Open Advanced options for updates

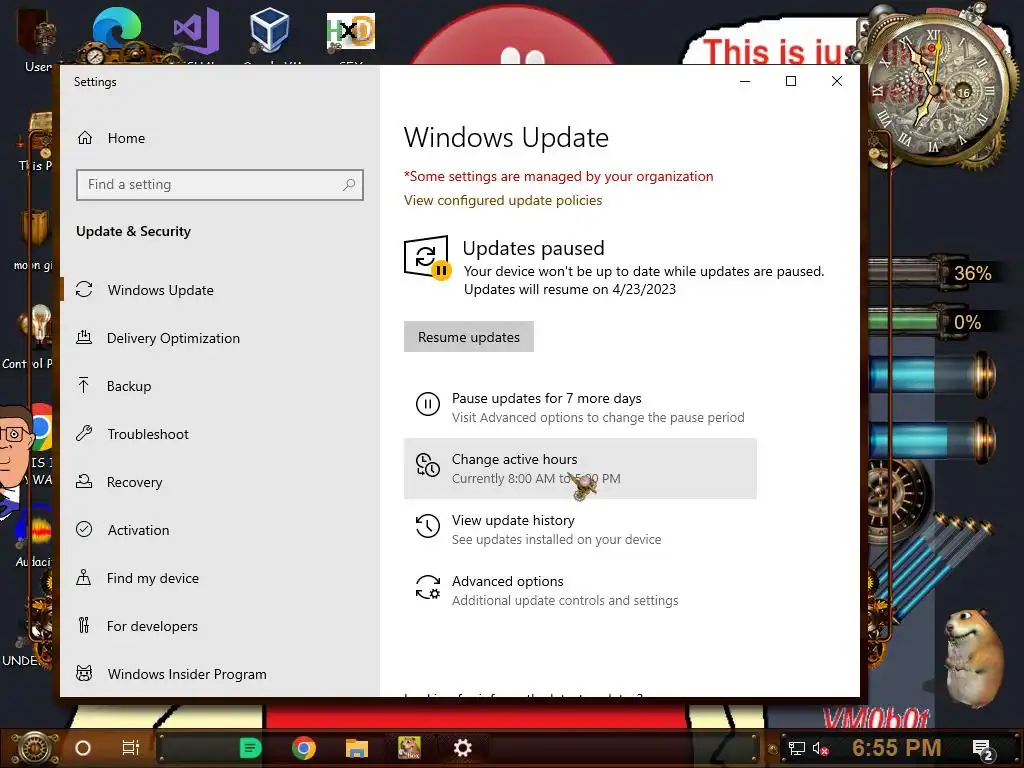580,590
